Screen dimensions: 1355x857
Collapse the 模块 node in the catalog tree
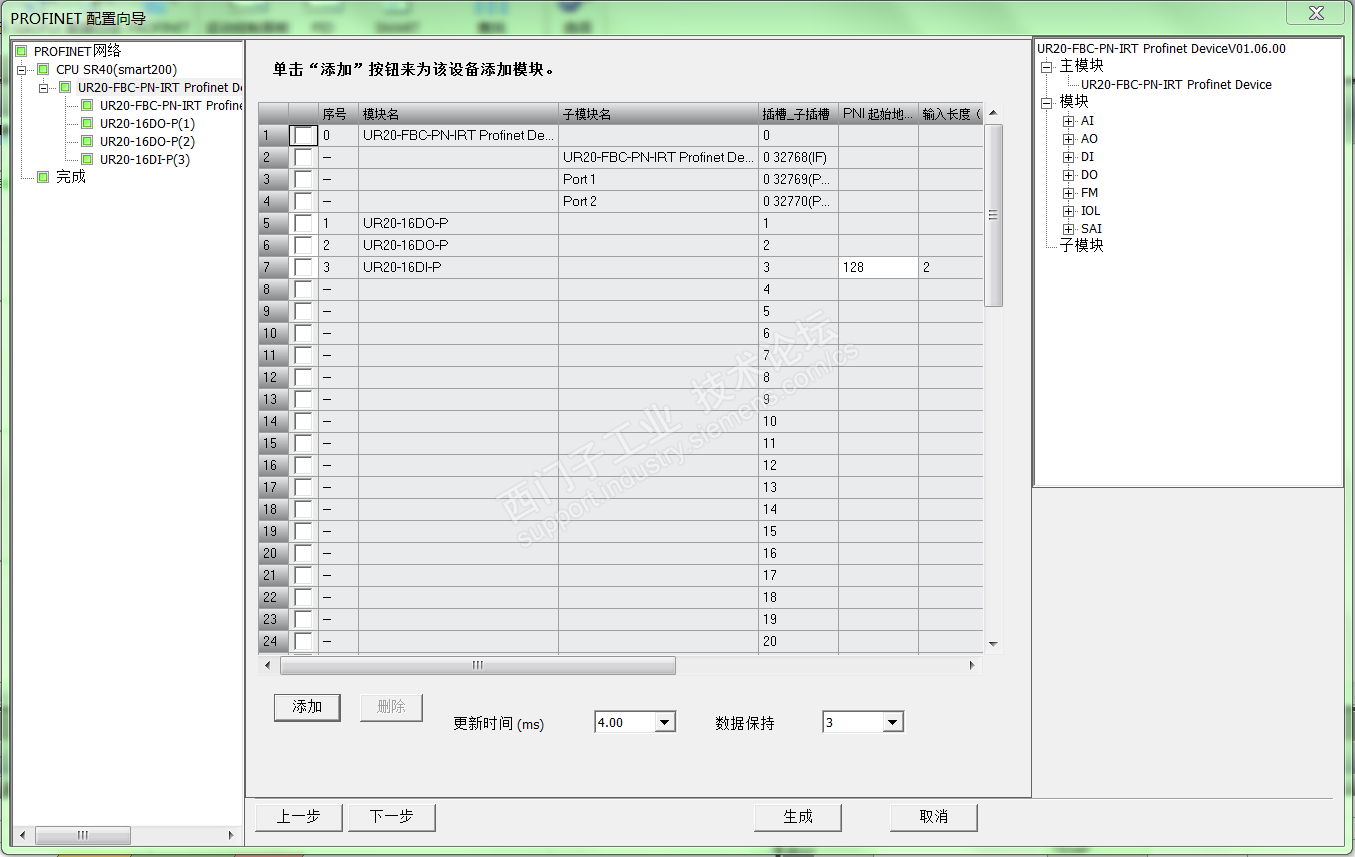[x=1047, y=102]
